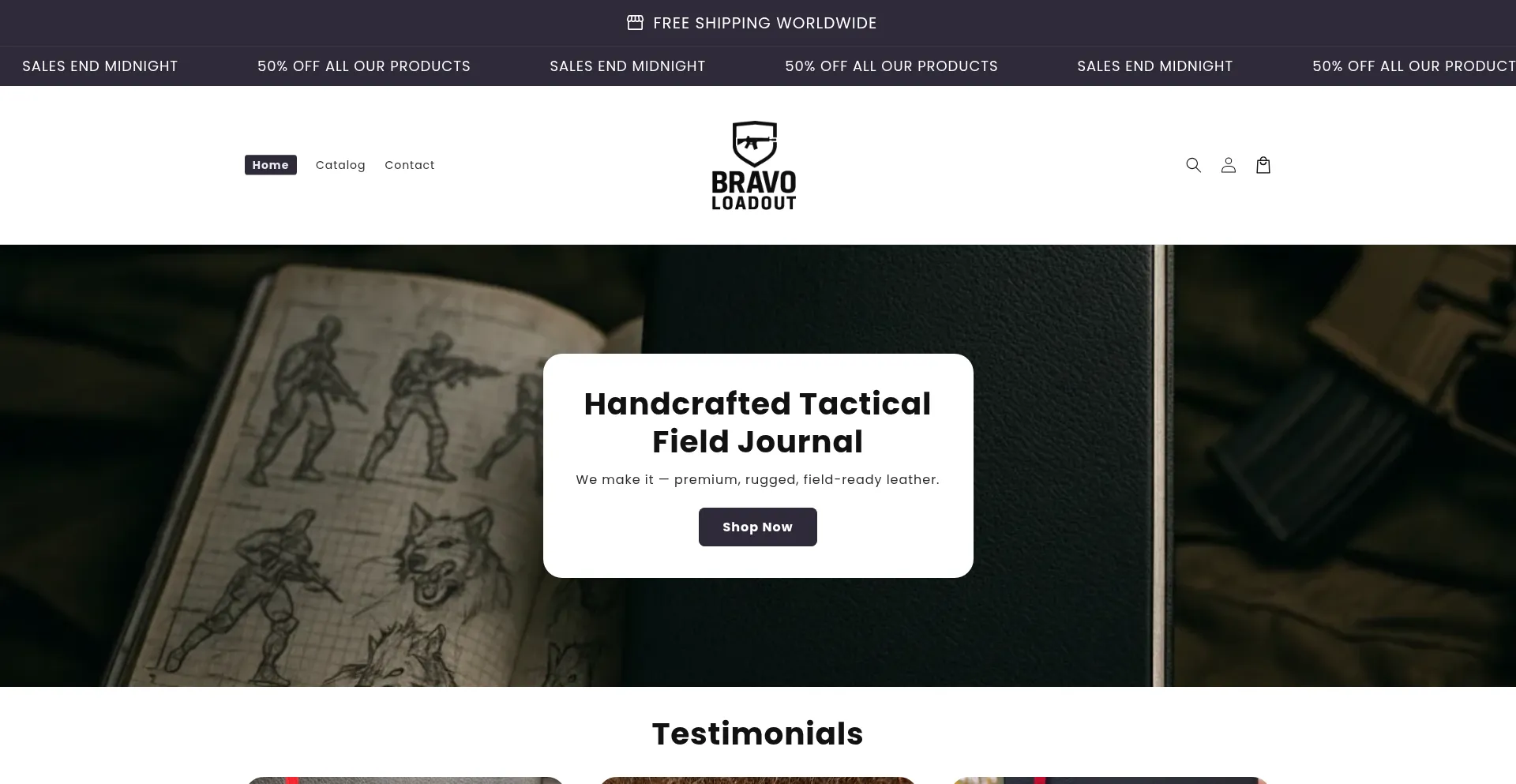
Task: Open the search magnifier icon
Action: pos(1193,165)
